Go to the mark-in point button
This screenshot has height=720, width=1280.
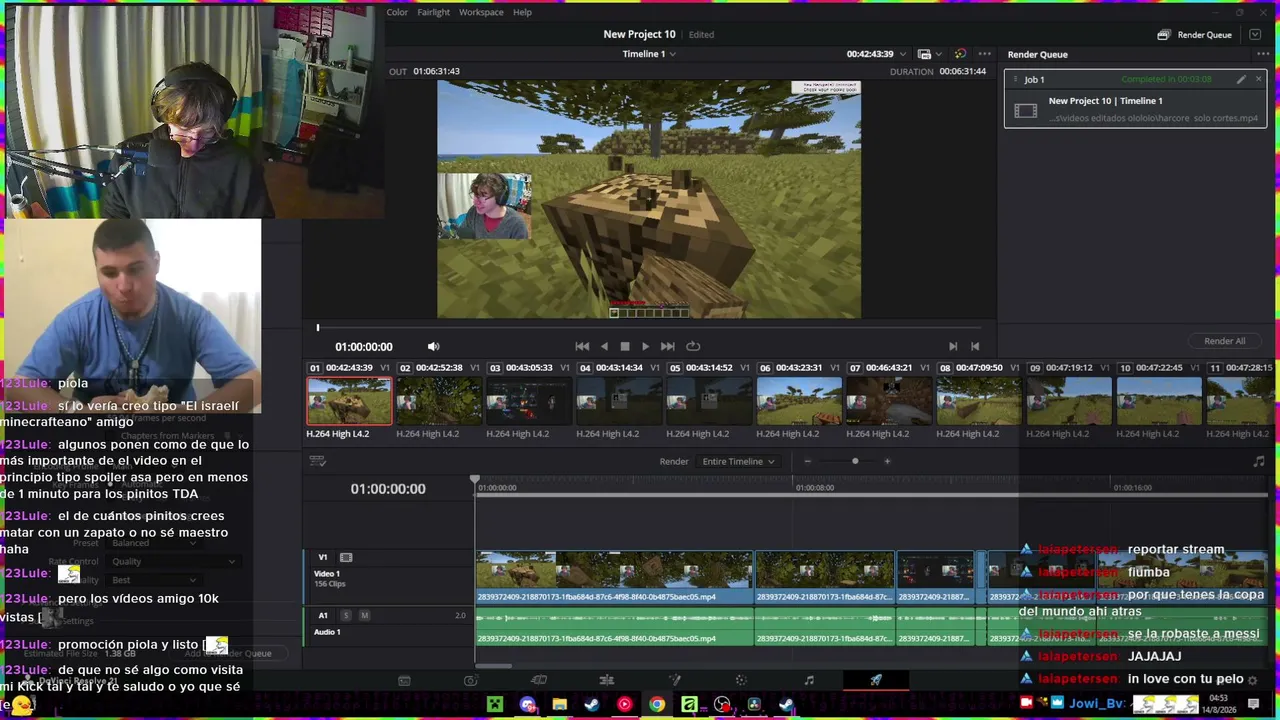click(x=953, y=346)
